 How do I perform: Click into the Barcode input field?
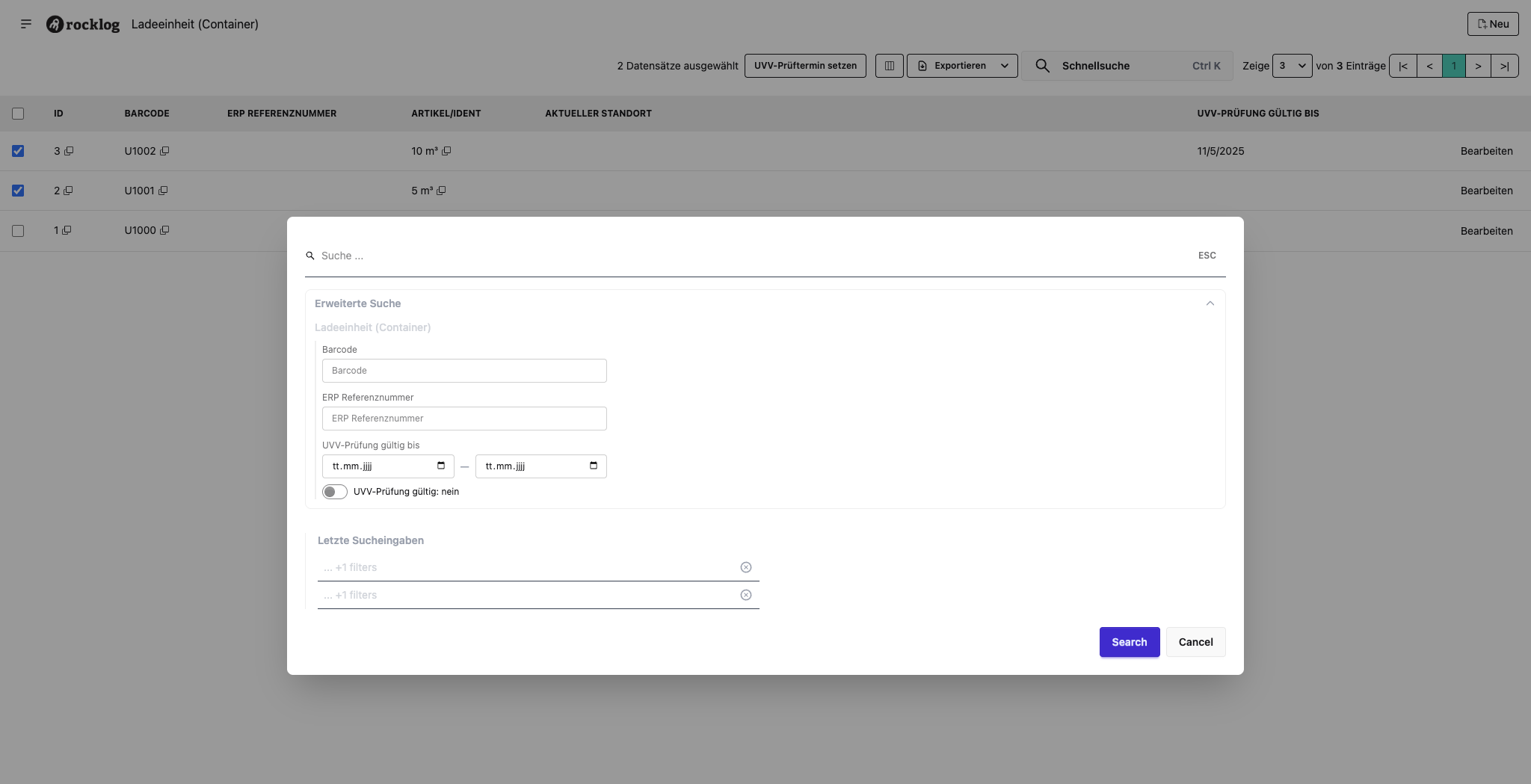464,371
